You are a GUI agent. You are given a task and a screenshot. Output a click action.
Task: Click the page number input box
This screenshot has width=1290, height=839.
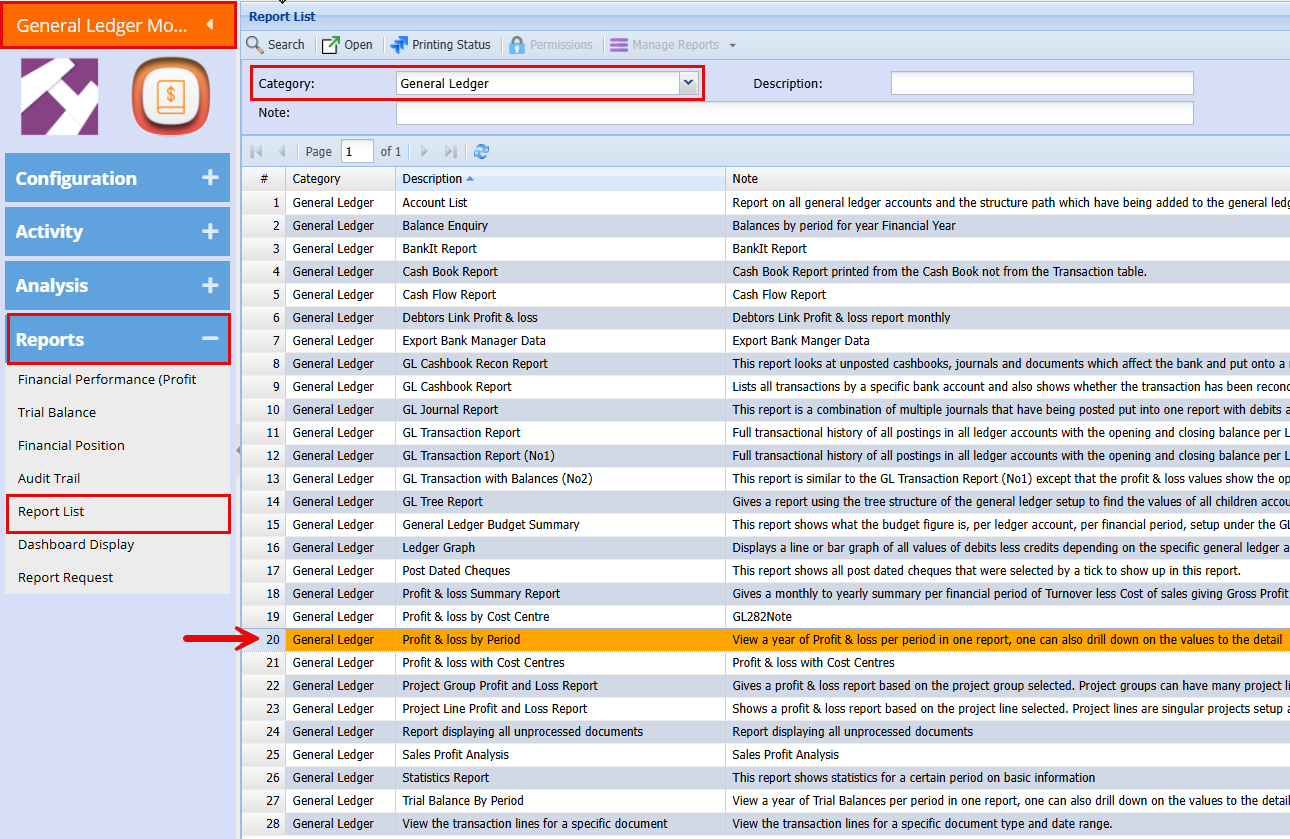click(357, 152)
